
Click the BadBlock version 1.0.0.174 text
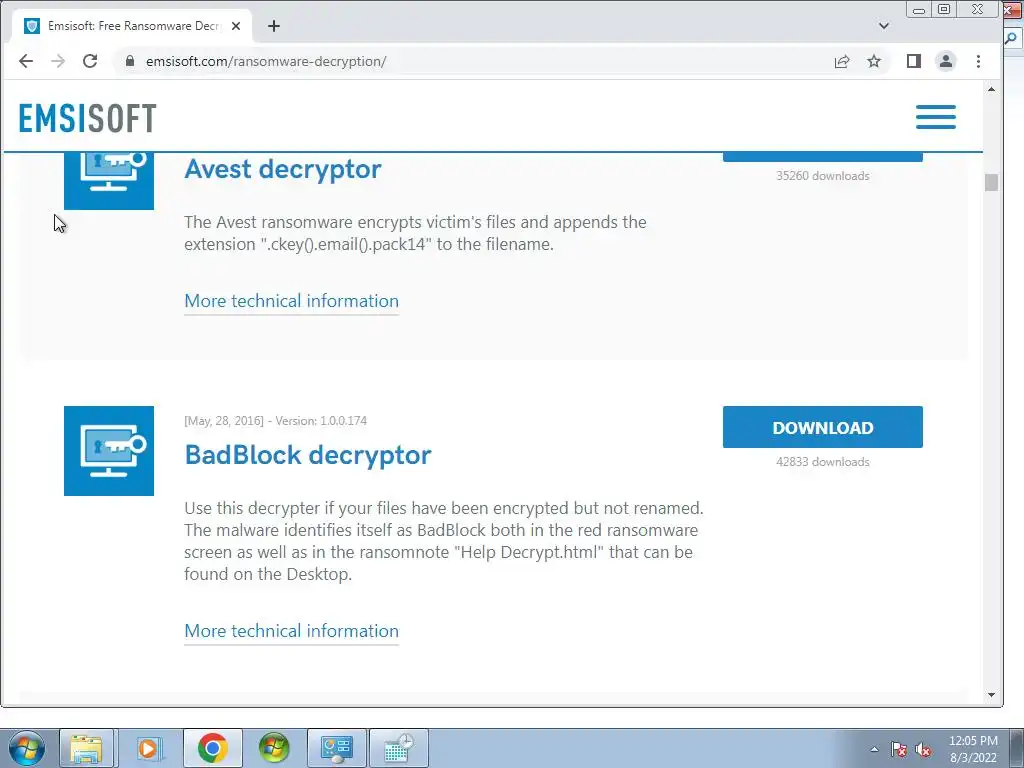pyautogui.click(x=321, y=421)
